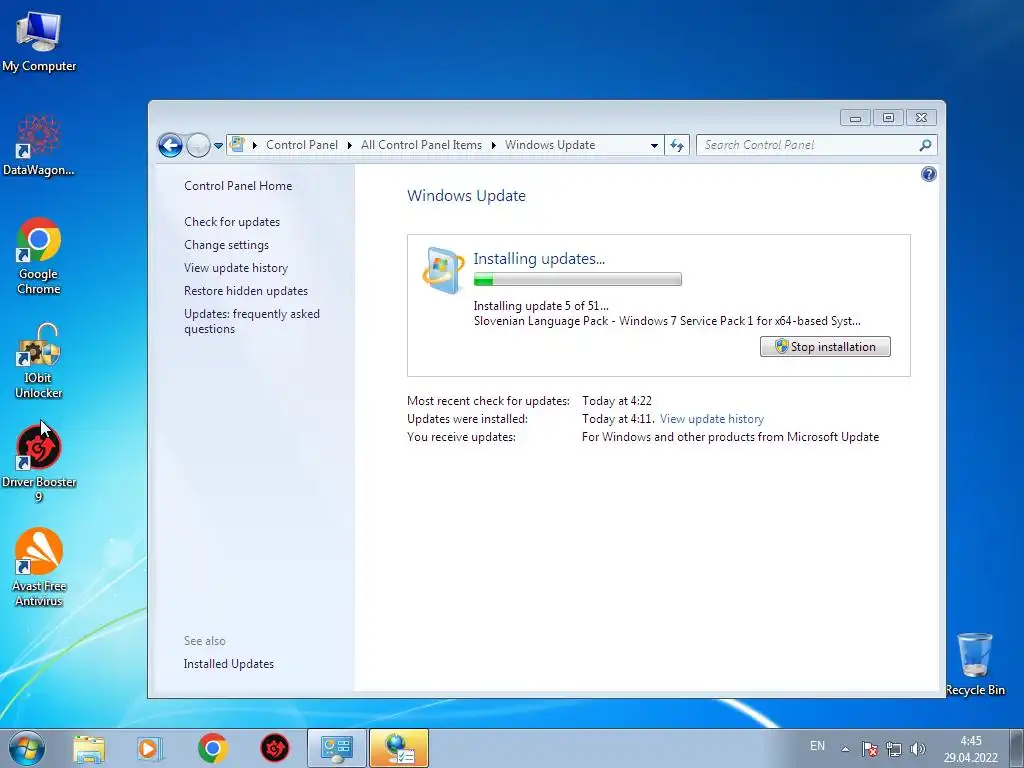Screen dimensions: 1024x768
Task: Click View update history beside Today at 4:11
Action: click(712, 419)
